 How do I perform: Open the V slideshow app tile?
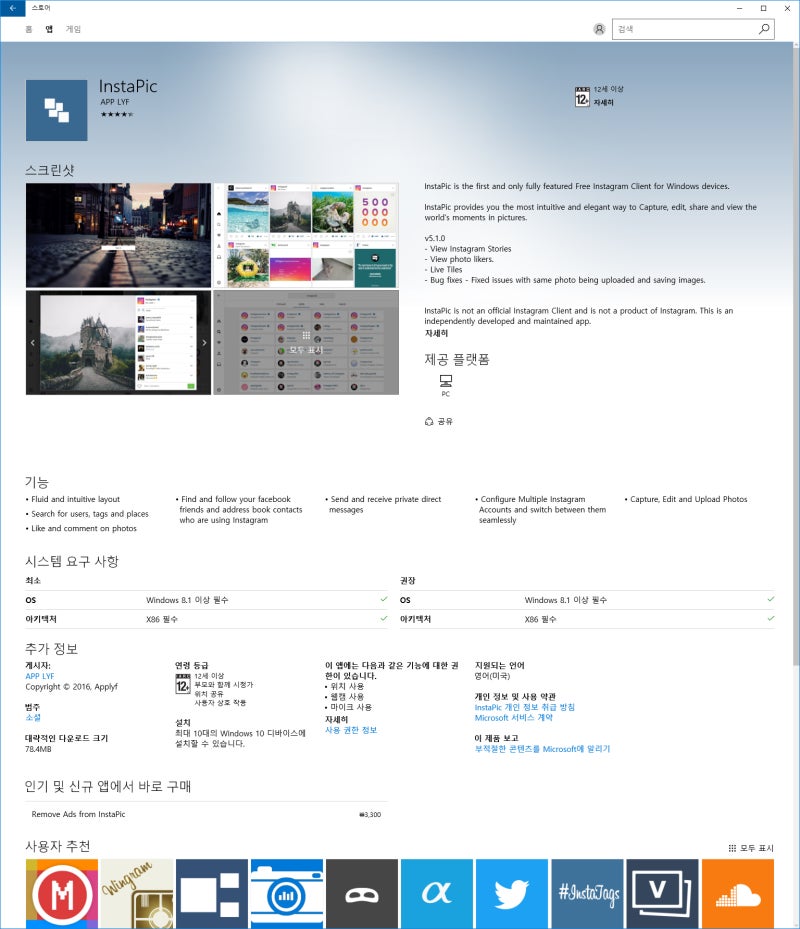[x=662, y=893]
